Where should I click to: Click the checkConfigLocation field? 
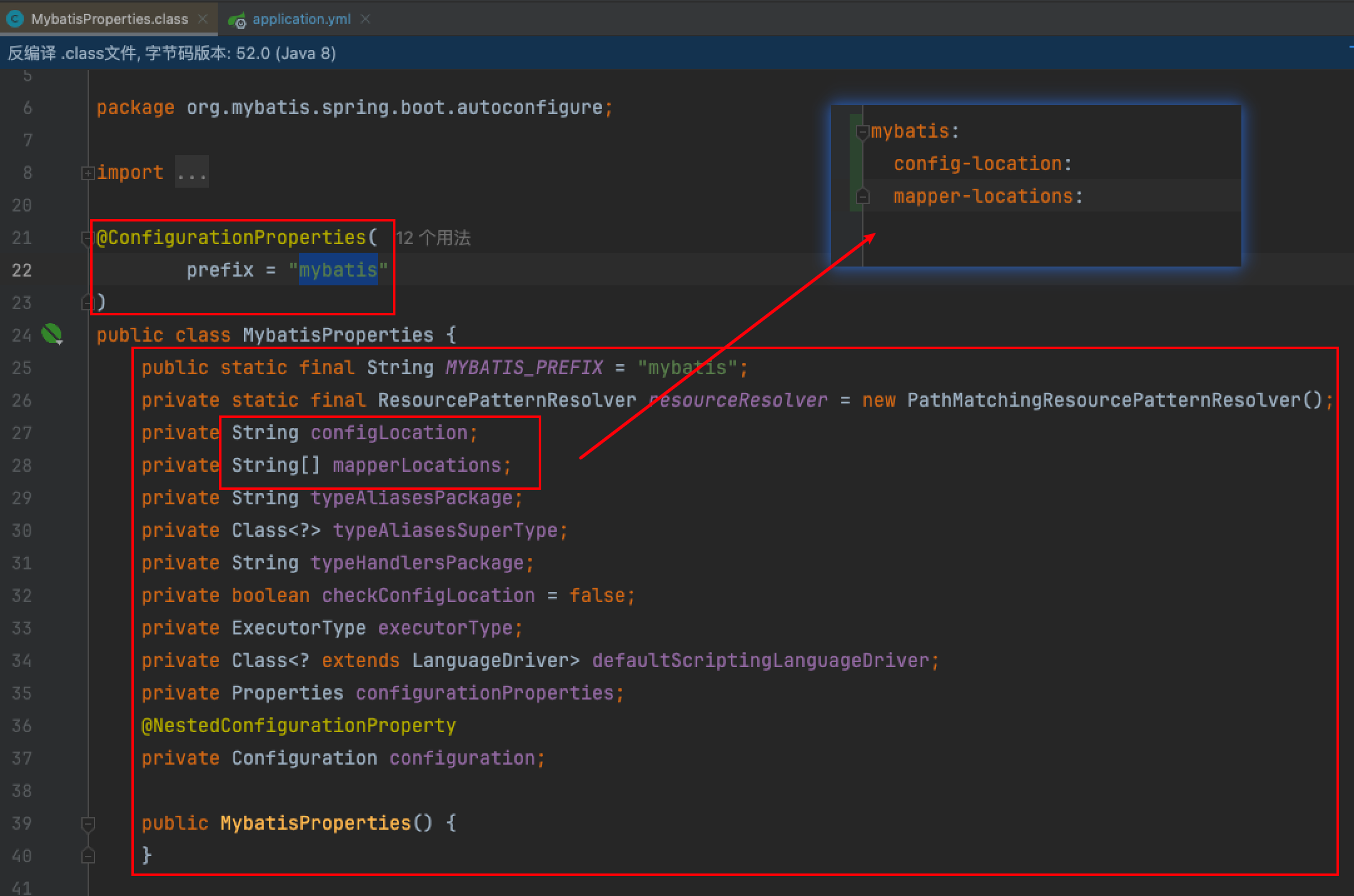[x=429, y=595]
